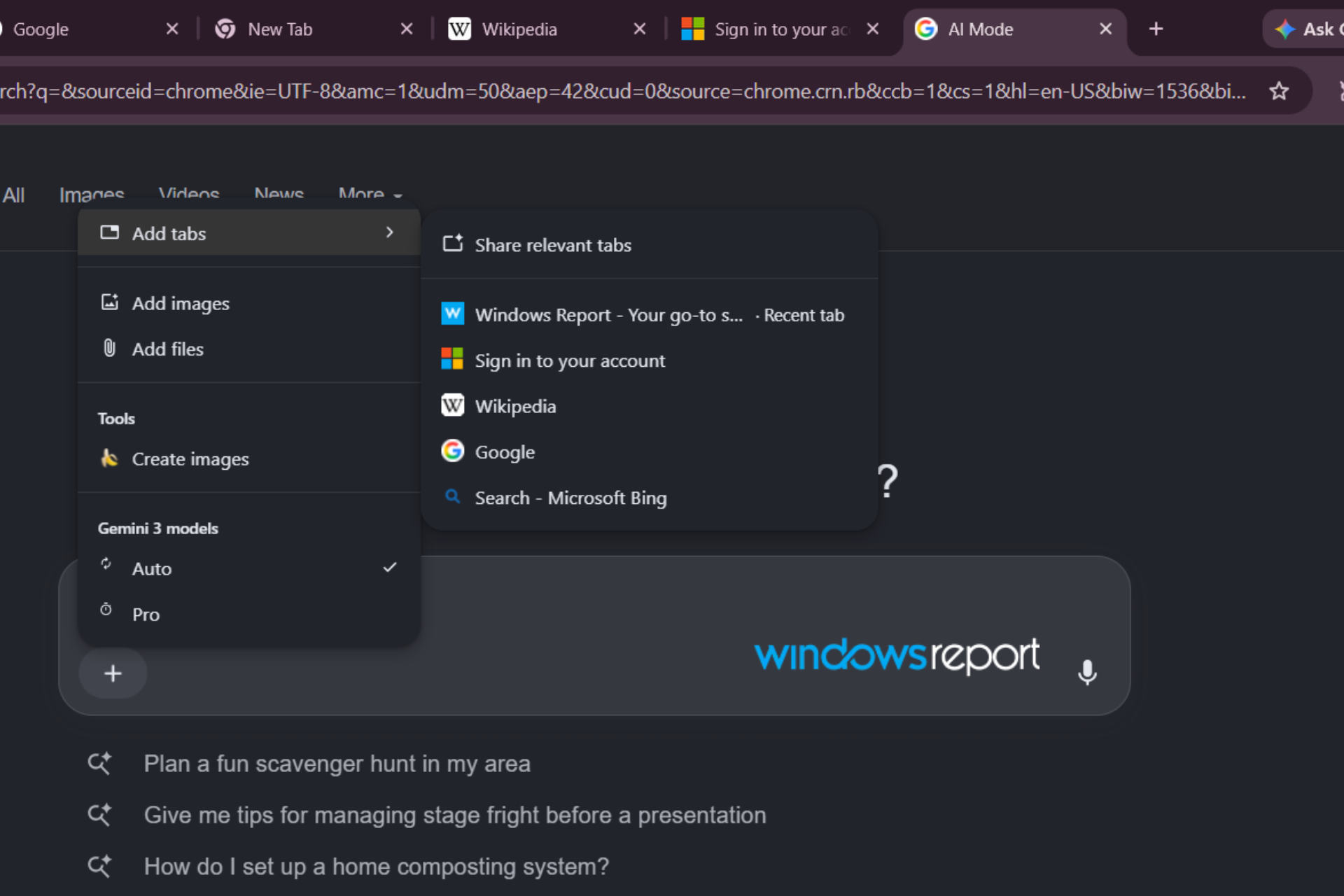This screenshot has height=896, width=1344.
Task: Switch to the All search filter
Action: tap(13, 195)
